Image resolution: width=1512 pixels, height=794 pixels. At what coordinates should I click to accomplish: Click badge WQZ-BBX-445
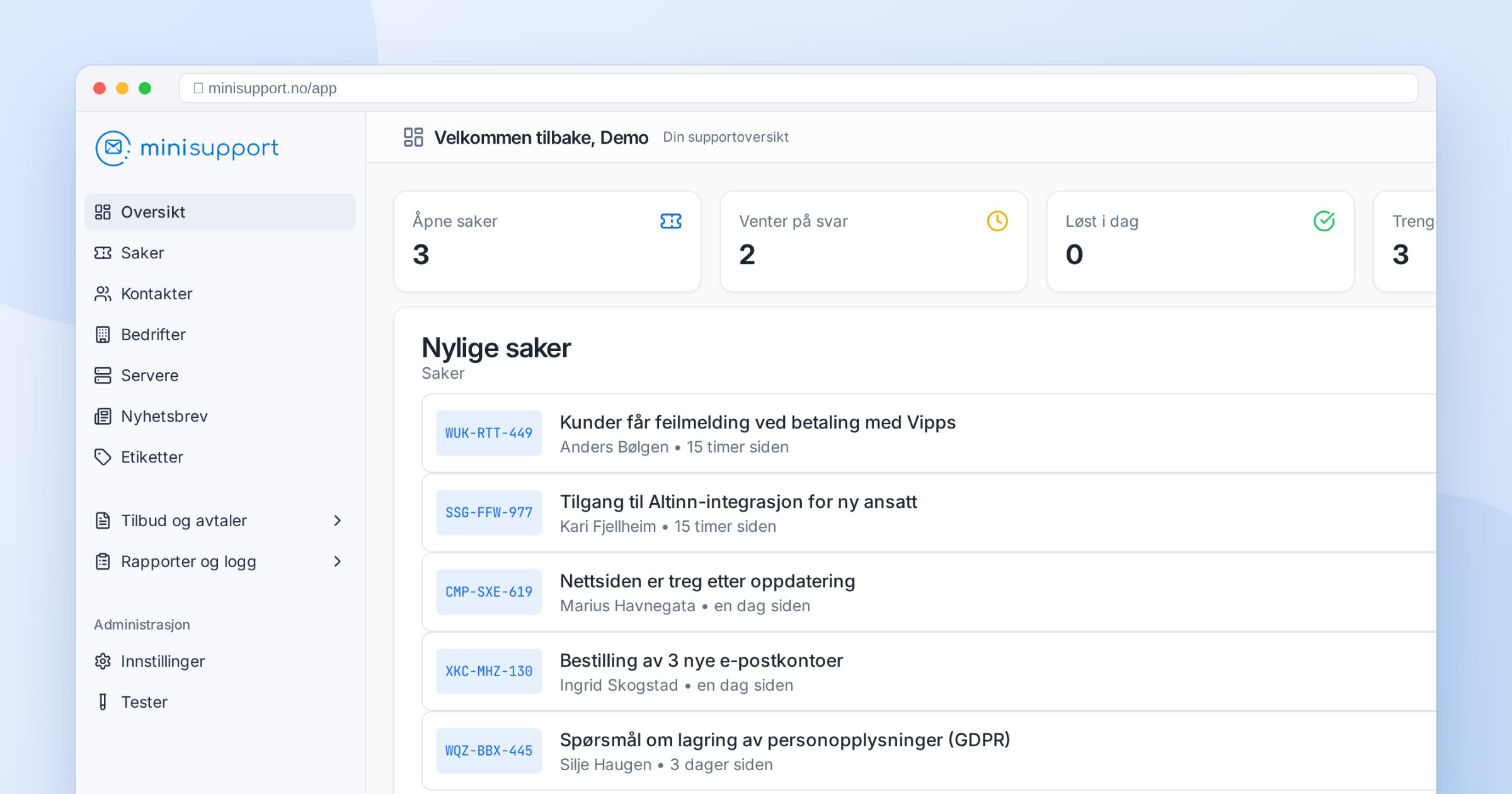(x=489, y=751)
